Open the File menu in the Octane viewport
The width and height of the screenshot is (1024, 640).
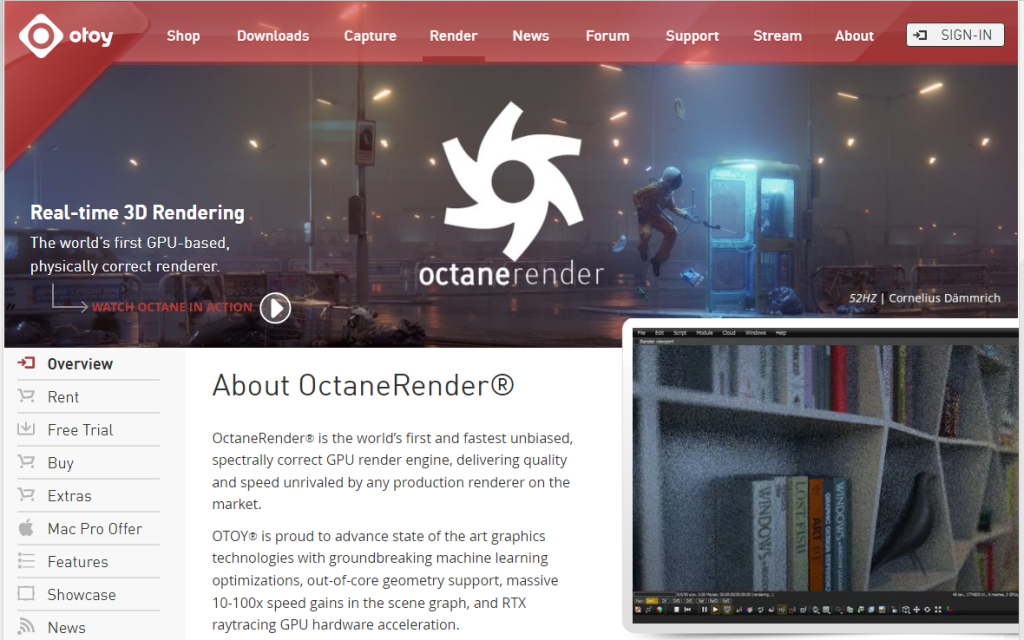[x=642, y=333]
